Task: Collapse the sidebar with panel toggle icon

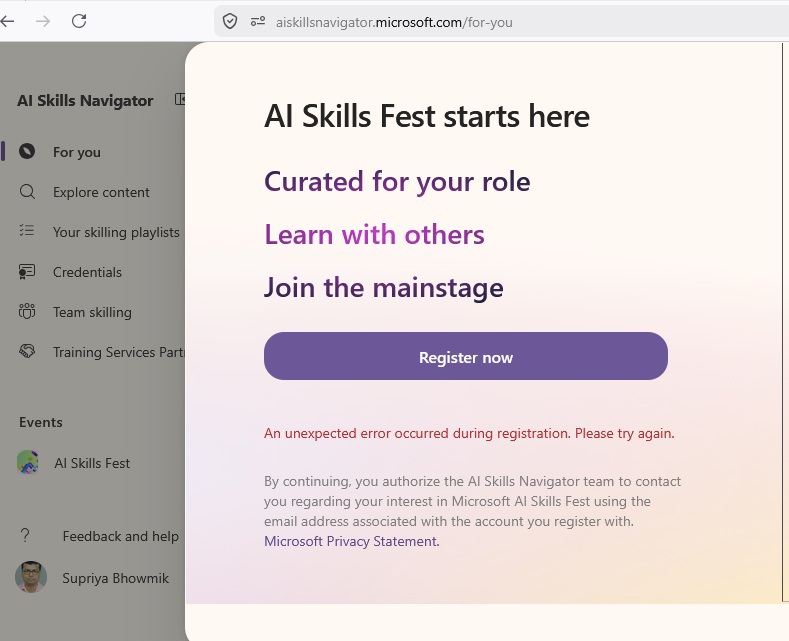Action: [x=180, y=99]
